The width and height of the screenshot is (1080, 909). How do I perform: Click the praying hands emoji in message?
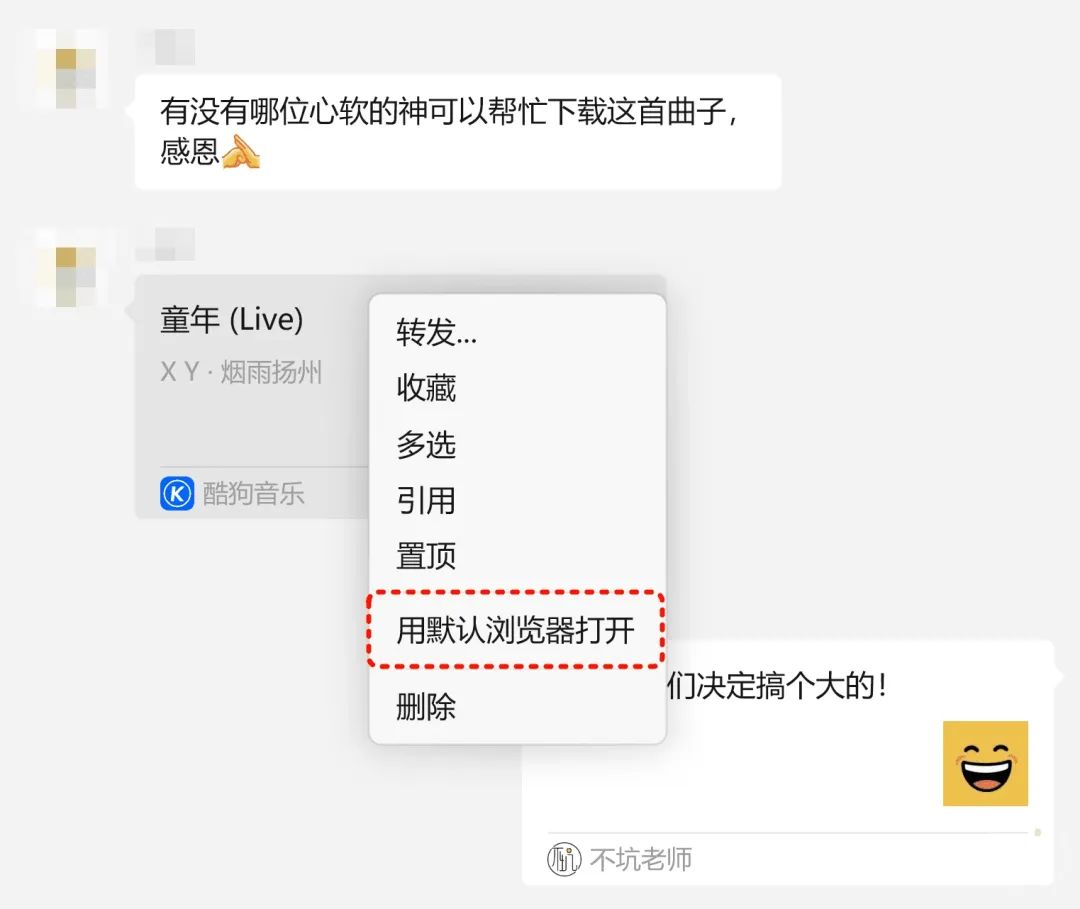tap(240, 152)
